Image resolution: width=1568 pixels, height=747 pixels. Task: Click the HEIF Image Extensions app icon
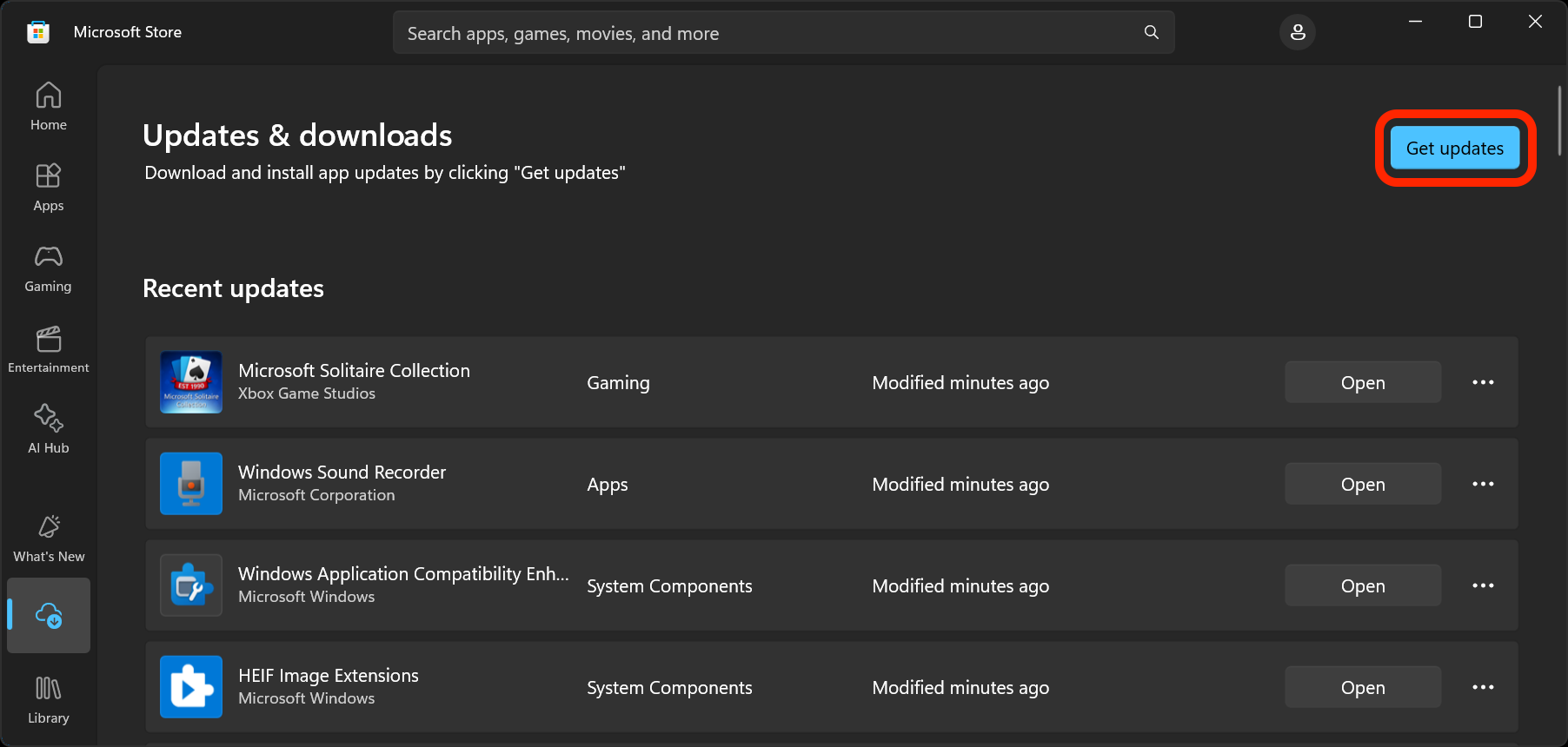[x=191, y=687]
